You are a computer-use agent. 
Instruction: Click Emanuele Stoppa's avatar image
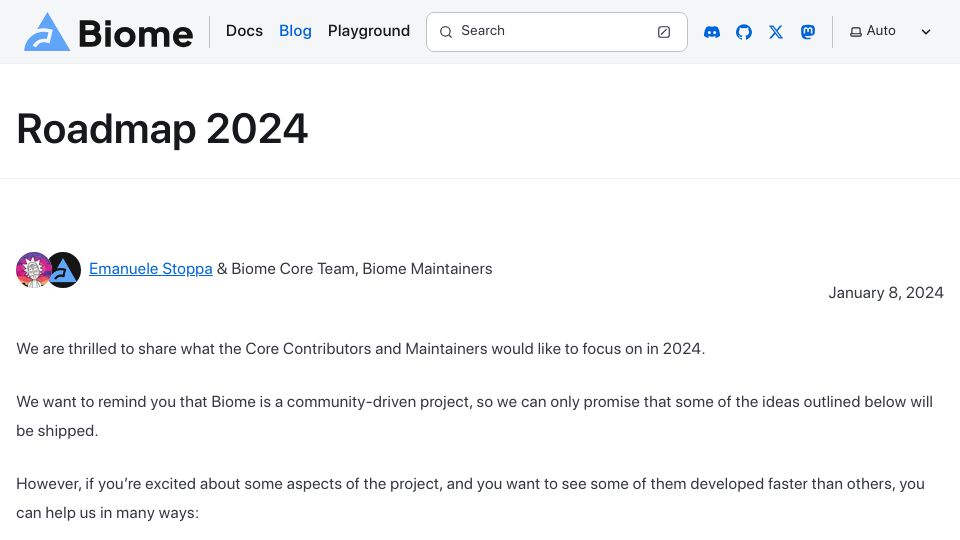[x=33, y=269]
